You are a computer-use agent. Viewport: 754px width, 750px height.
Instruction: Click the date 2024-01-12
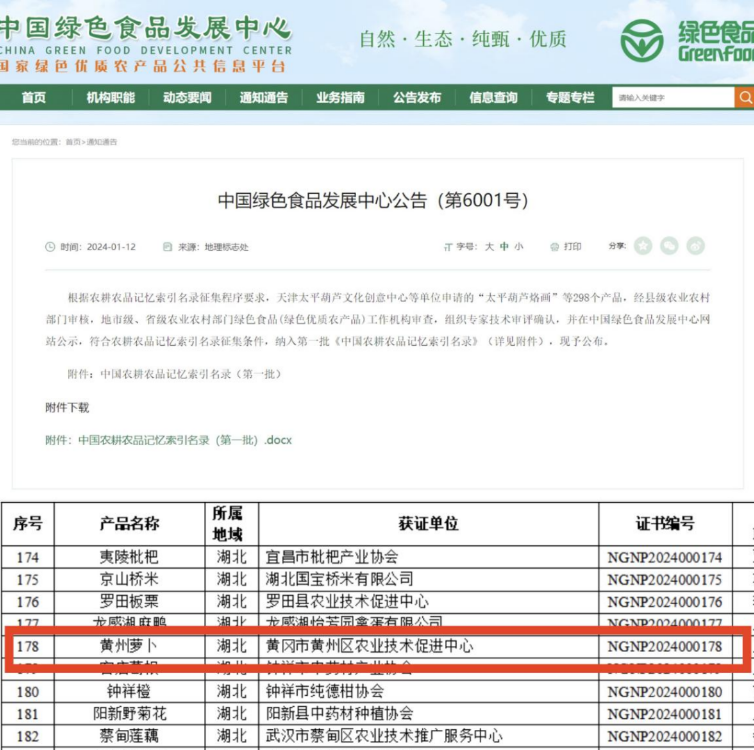111,247
